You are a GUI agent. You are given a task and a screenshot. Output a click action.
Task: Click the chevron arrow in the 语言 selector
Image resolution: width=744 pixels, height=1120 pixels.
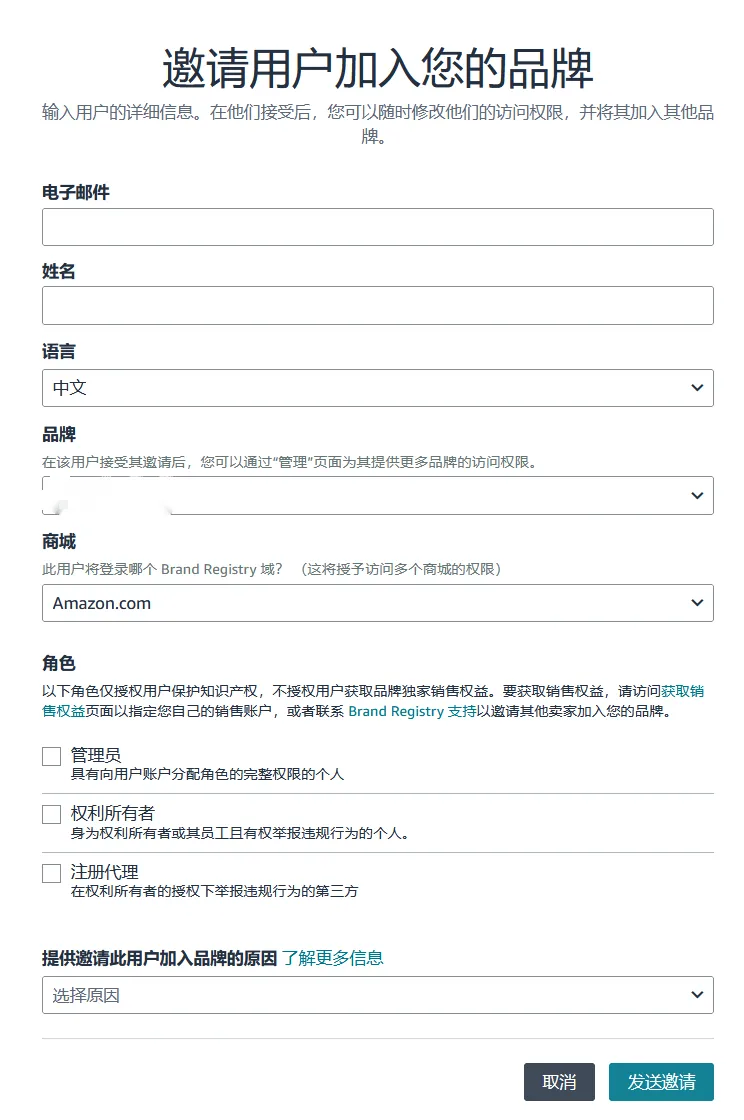tap(697, 388)
